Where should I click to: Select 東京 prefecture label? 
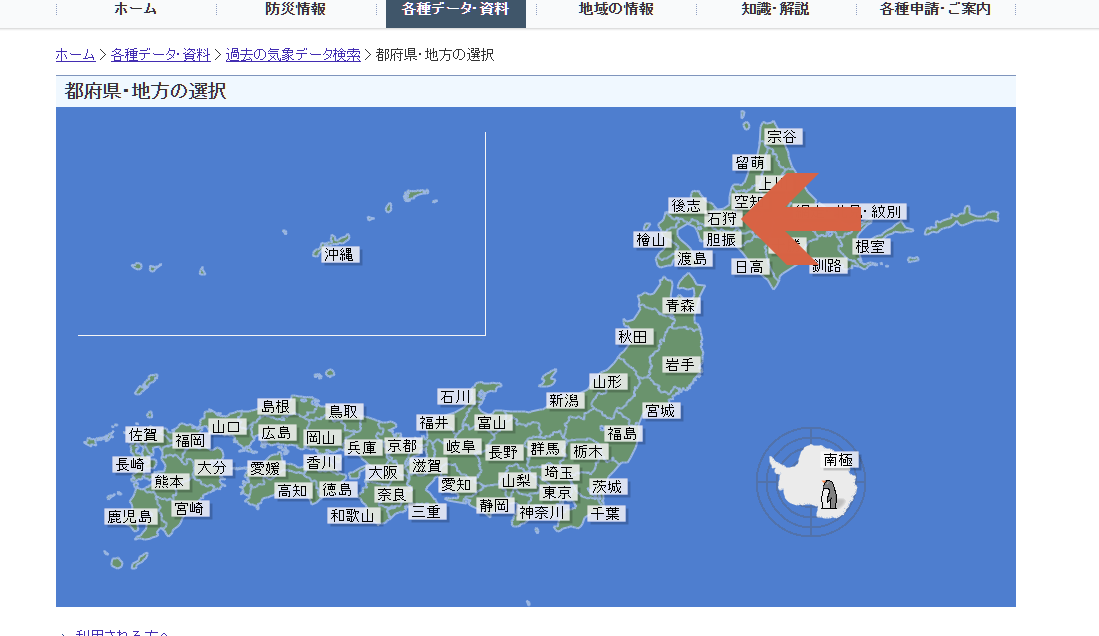coord(557,493)
